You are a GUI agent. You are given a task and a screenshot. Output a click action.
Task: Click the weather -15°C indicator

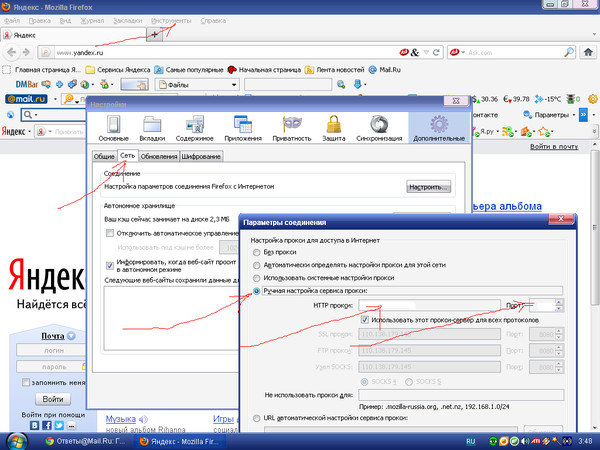coord(548,99)
